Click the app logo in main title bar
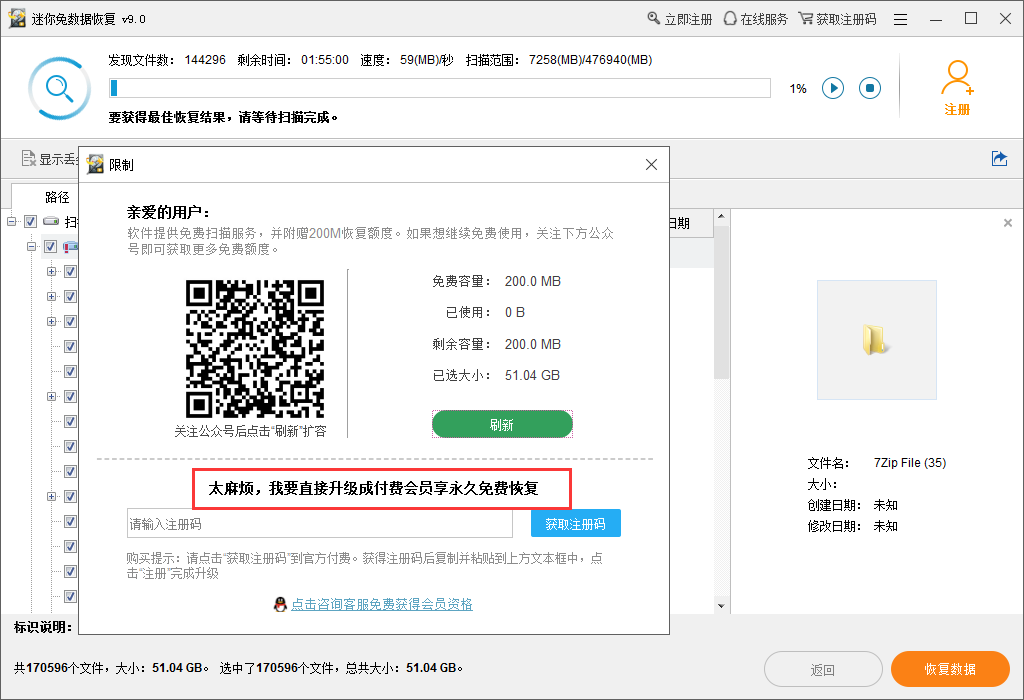 point(17,18)
